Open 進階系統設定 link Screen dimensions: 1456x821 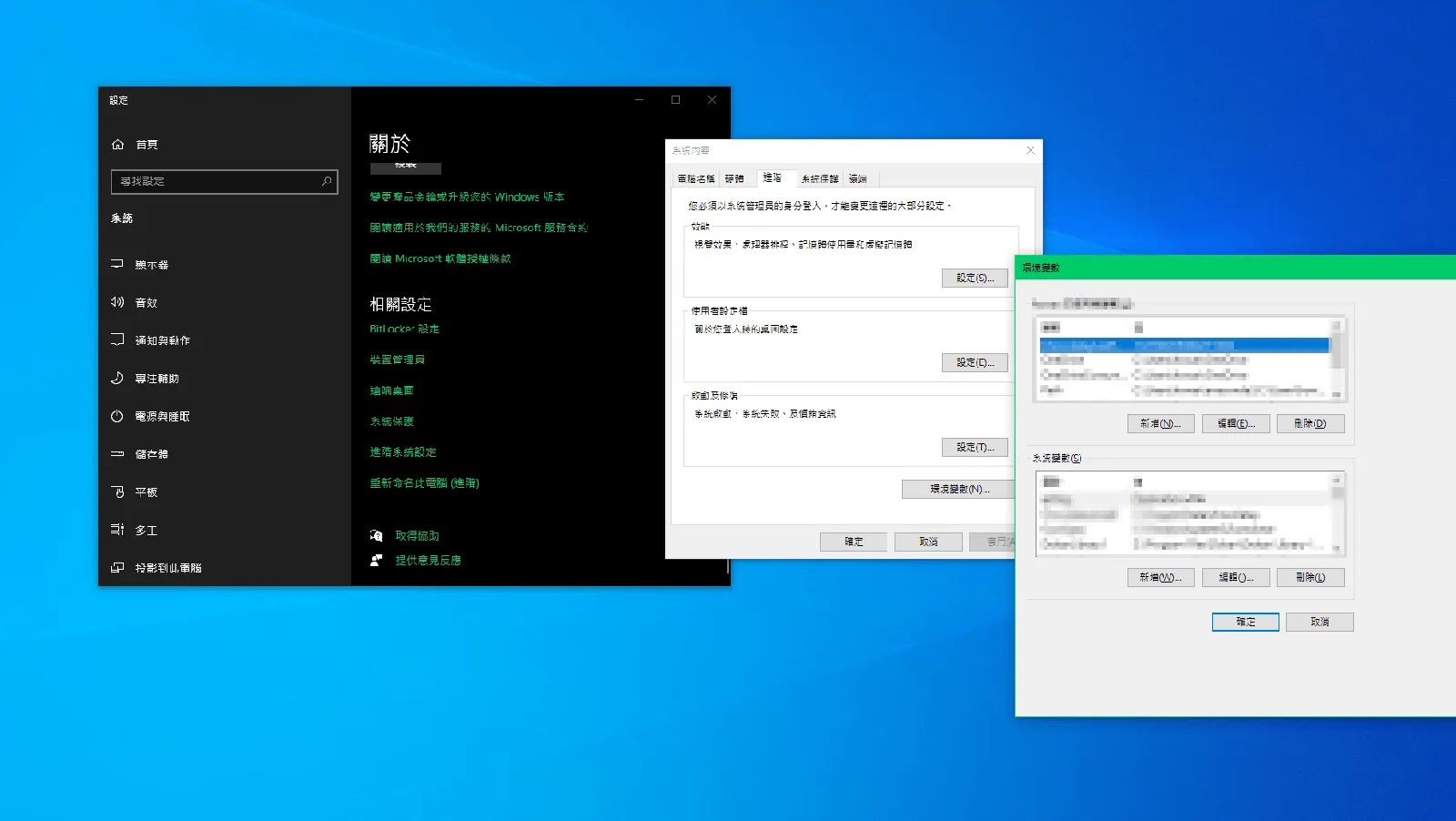point(403,451)
